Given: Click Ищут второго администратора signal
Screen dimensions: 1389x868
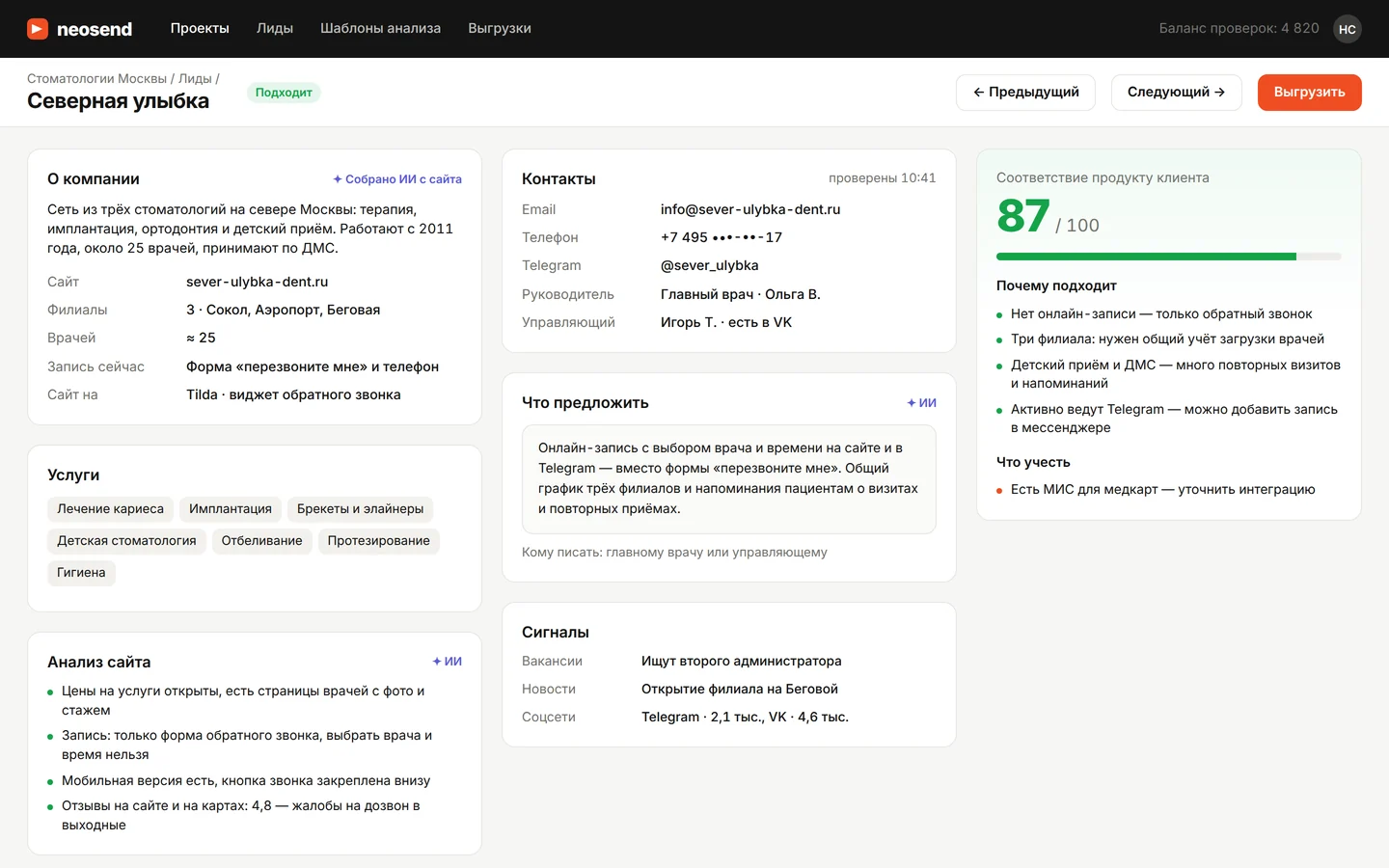Looking at the screenshot, I should point(742,661).
